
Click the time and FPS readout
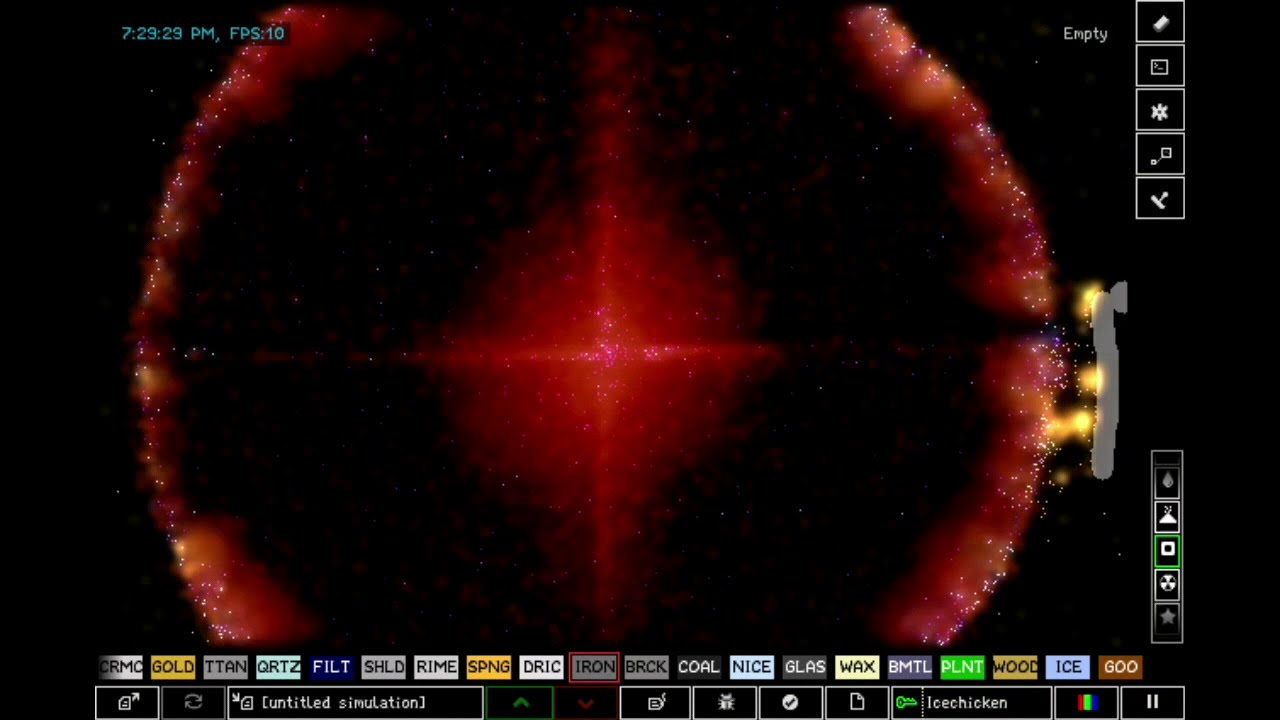[x=203, y=33]
